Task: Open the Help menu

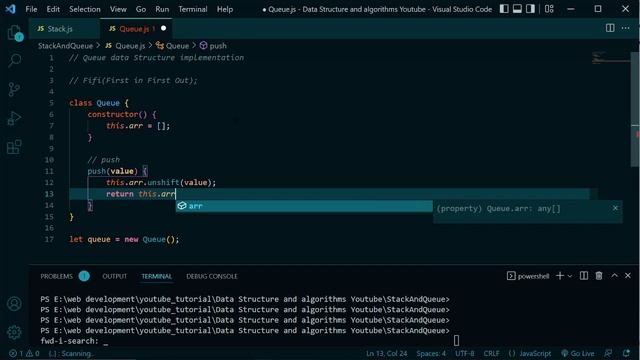Action: click(x=224, y=9)
